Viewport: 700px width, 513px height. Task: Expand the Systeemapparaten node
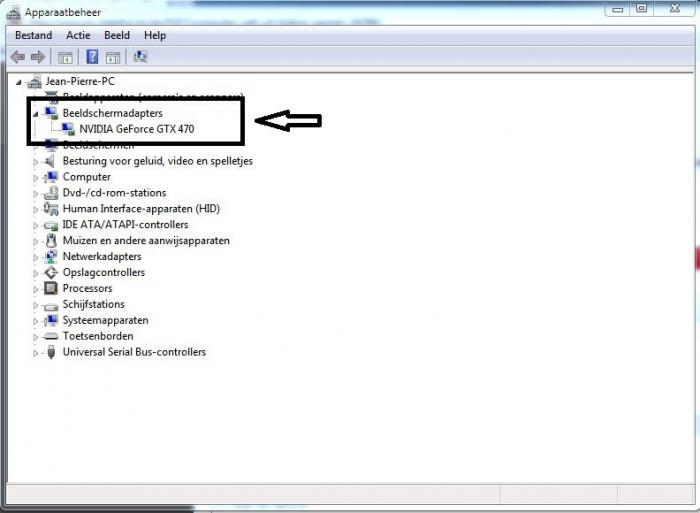coord(36,321)
